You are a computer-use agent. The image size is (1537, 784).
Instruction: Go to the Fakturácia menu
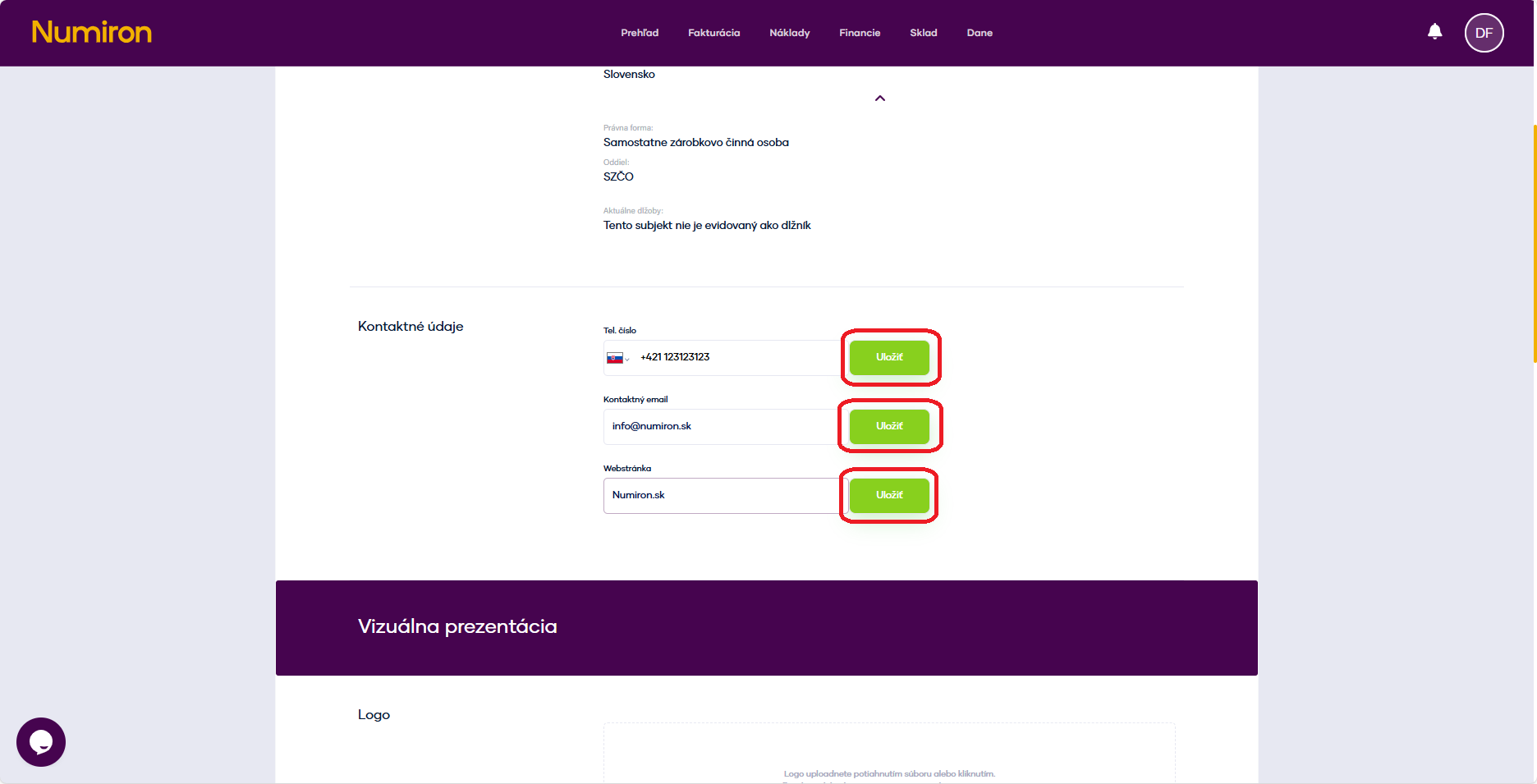[713, 33]
